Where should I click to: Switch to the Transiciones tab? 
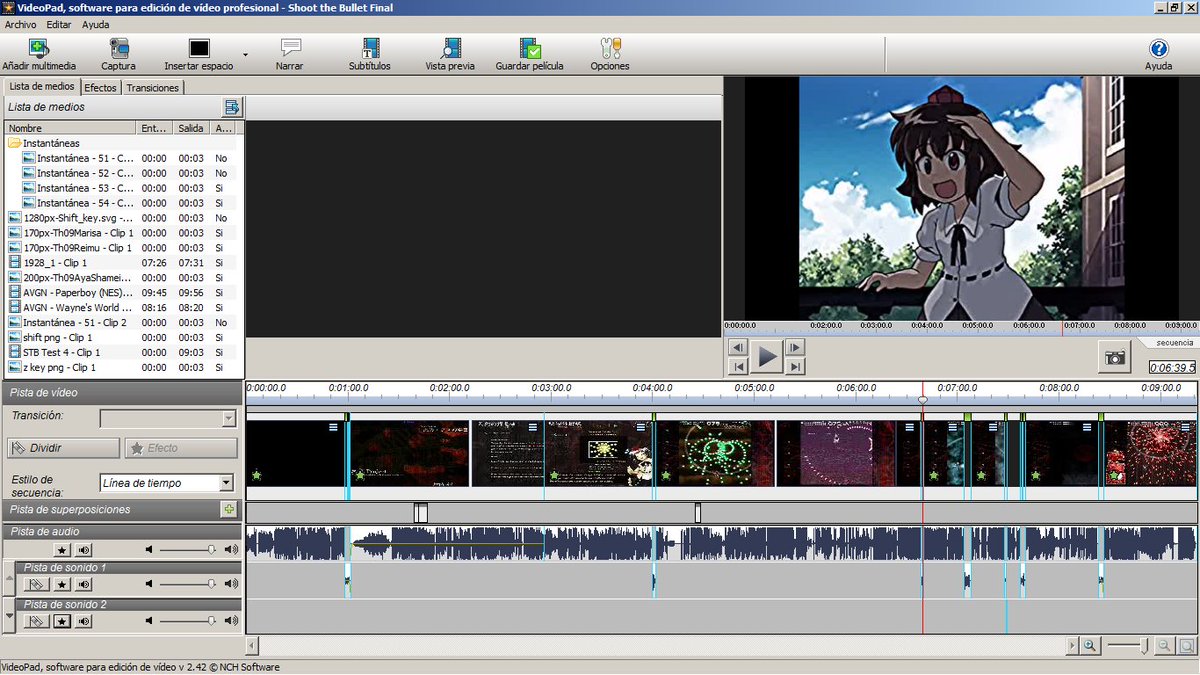153,88
